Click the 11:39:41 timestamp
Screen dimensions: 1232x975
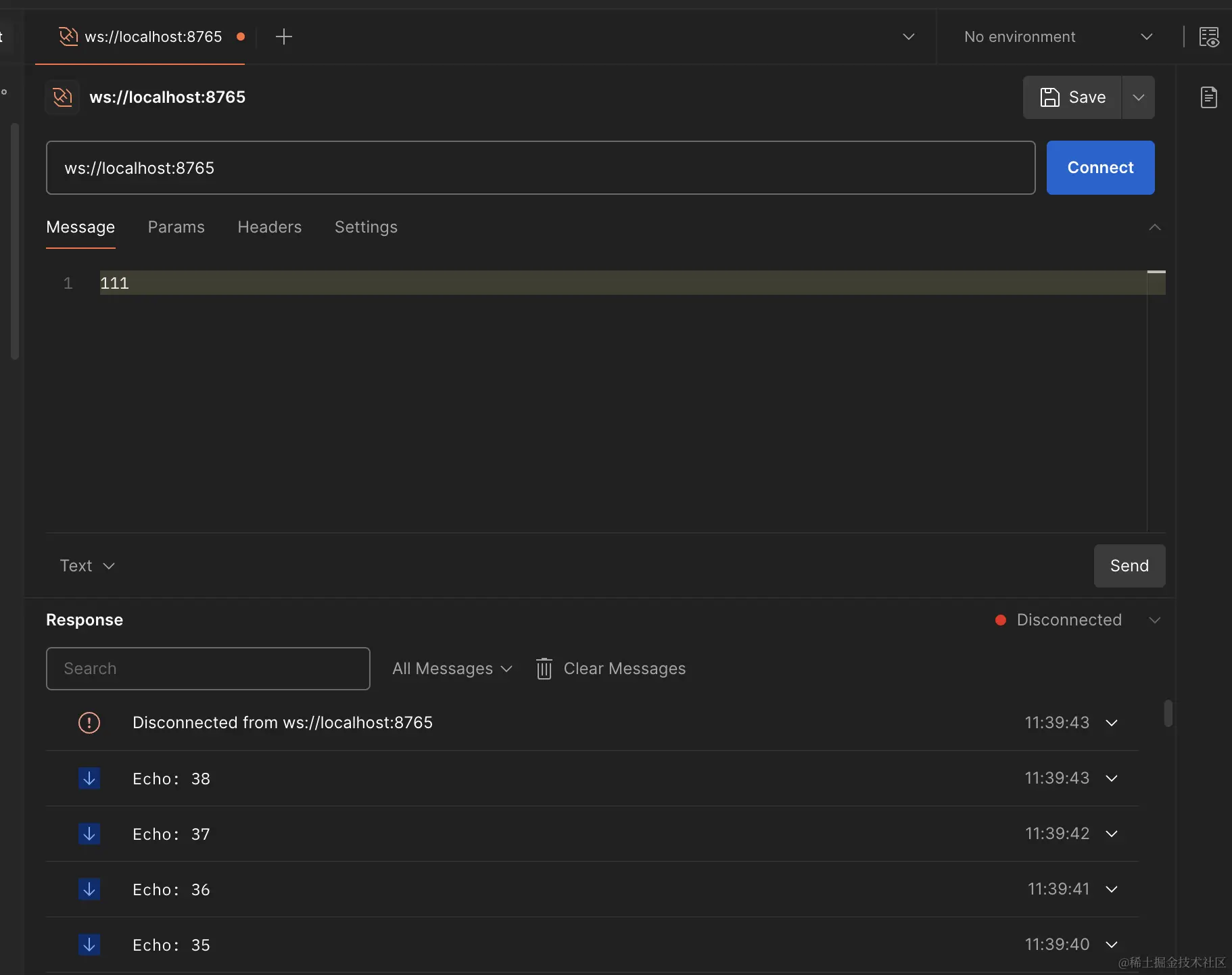point(1058,889)
